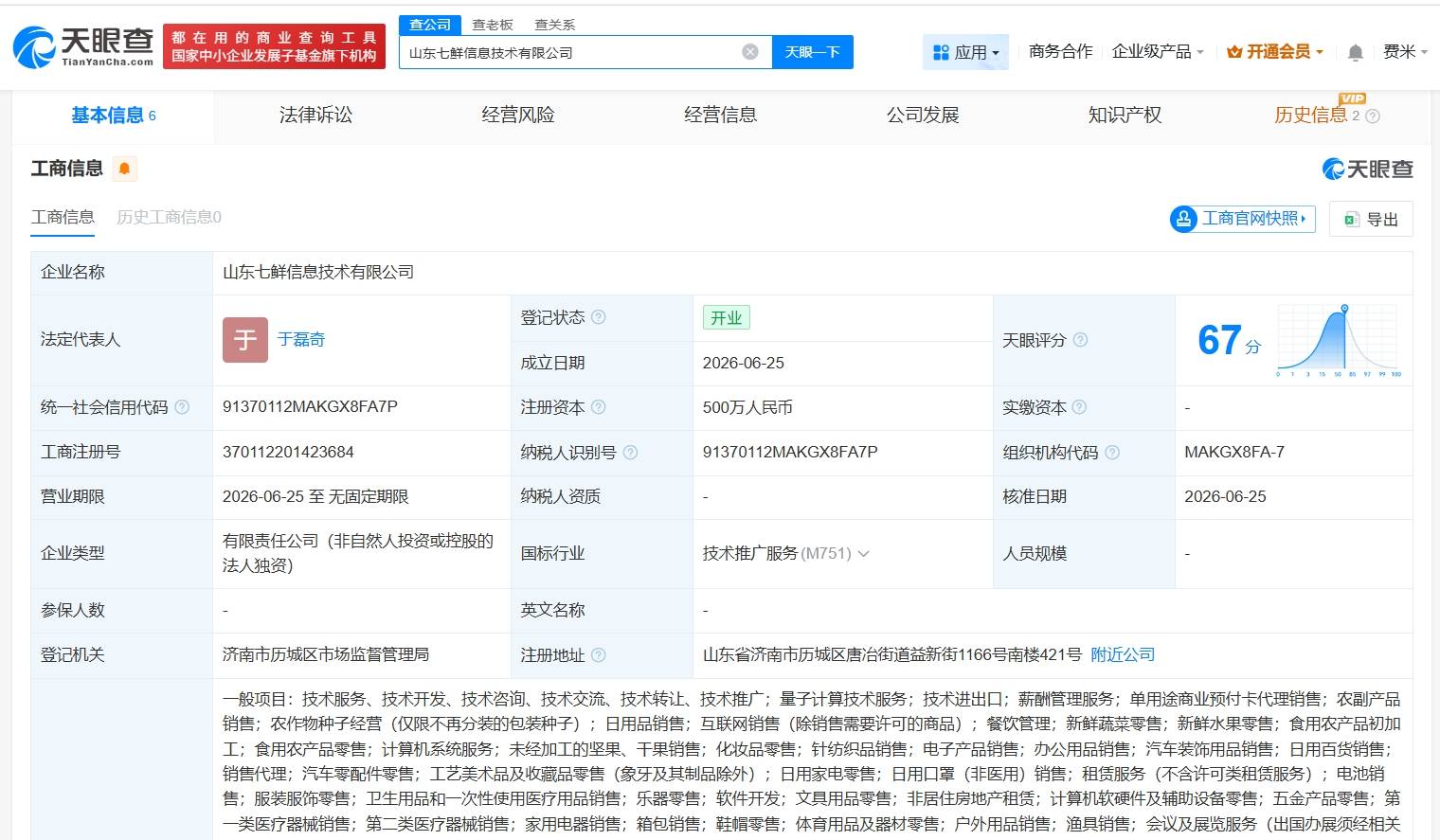The image size is (1440, 840).
Task: Open the 于磊奇 legal representative link
Action: (x=301, y=340)
